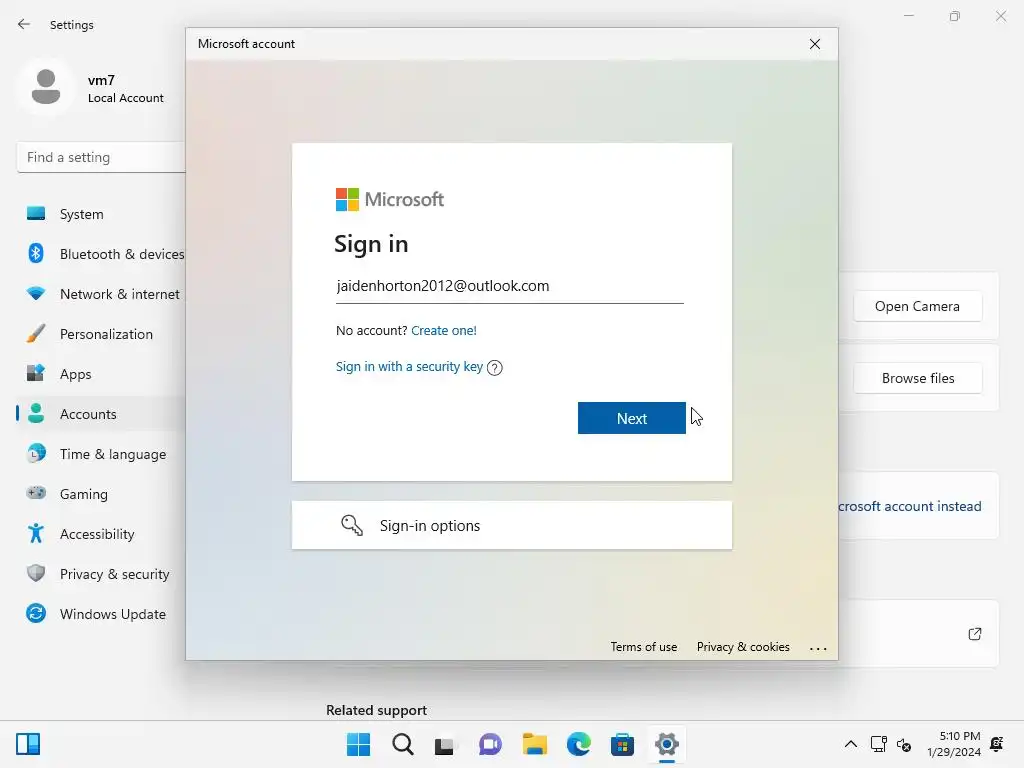Click the Microsoft account instead link
The width and height of the screenshot is (1024, 768).
tap(910, 506)
